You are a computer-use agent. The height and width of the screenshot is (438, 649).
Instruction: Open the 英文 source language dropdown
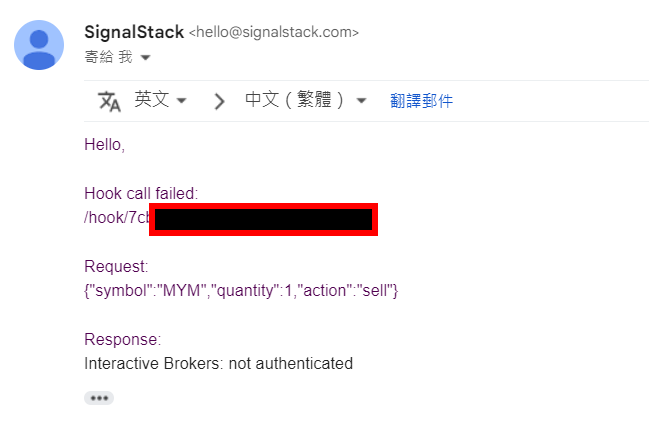click(161, 100)
